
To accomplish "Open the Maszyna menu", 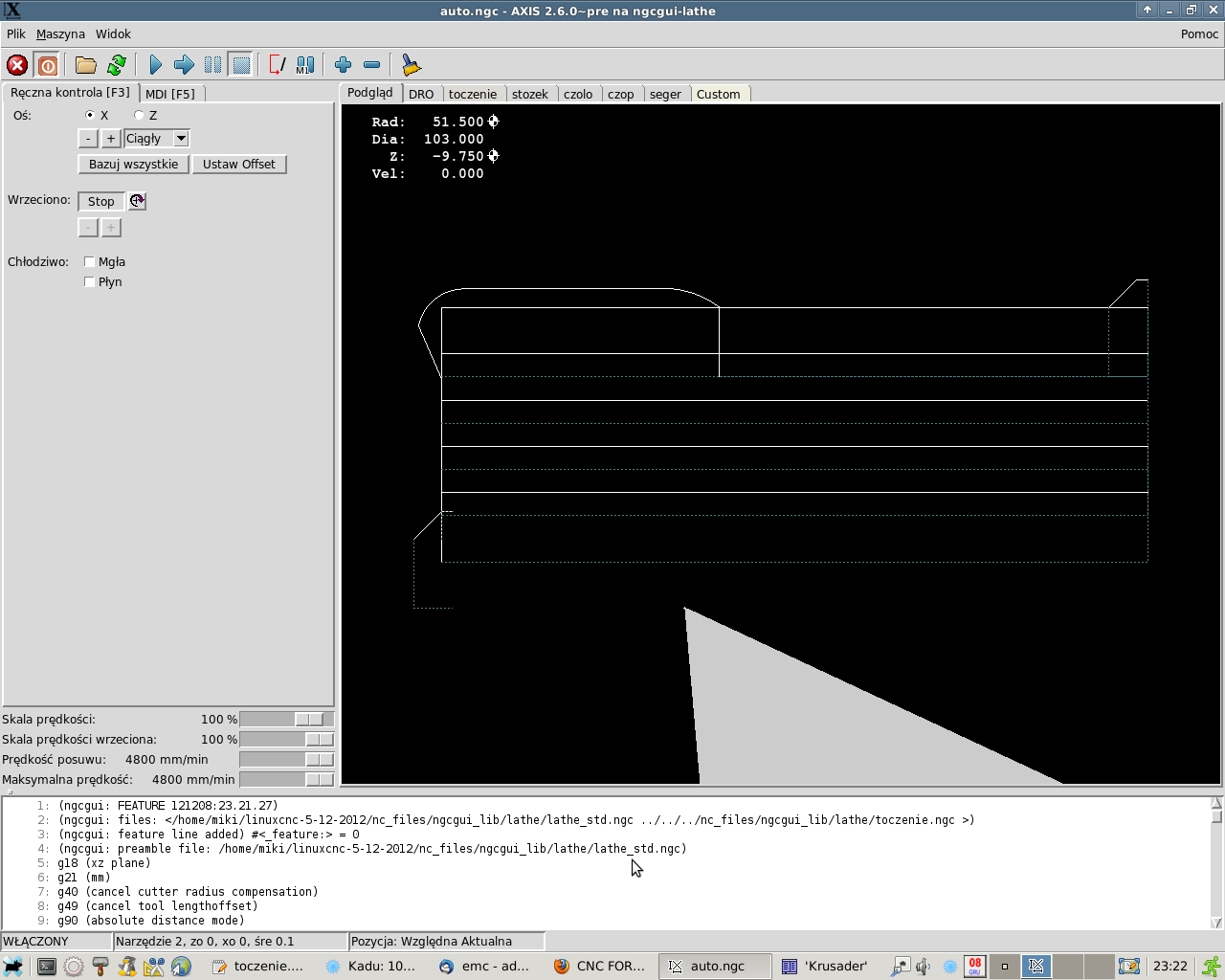I will (x=60, y=33).
